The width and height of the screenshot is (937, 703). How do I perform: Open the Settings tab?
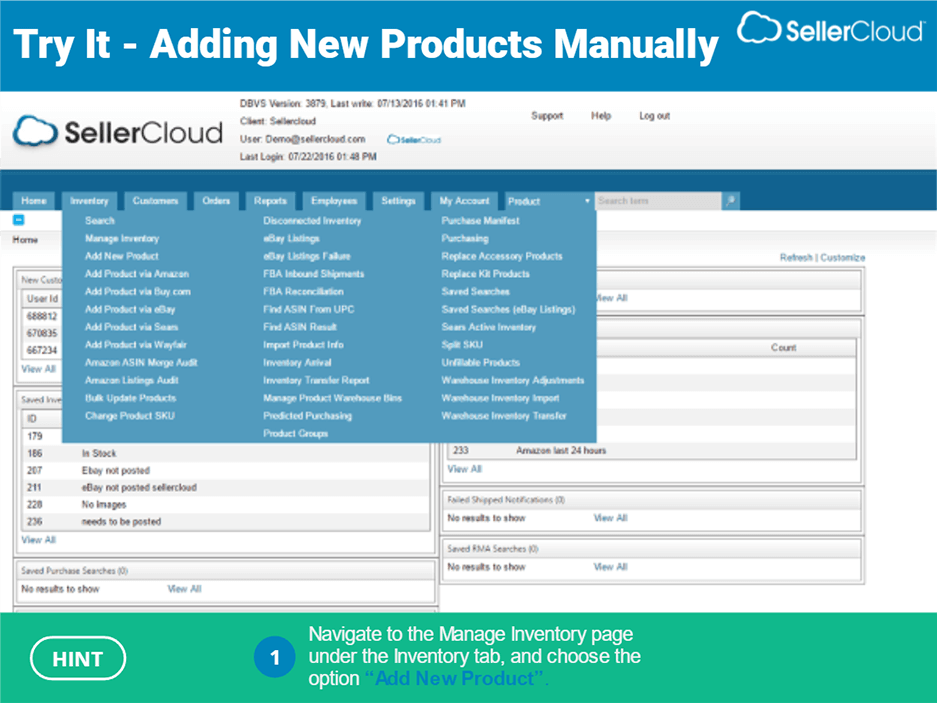398,200
